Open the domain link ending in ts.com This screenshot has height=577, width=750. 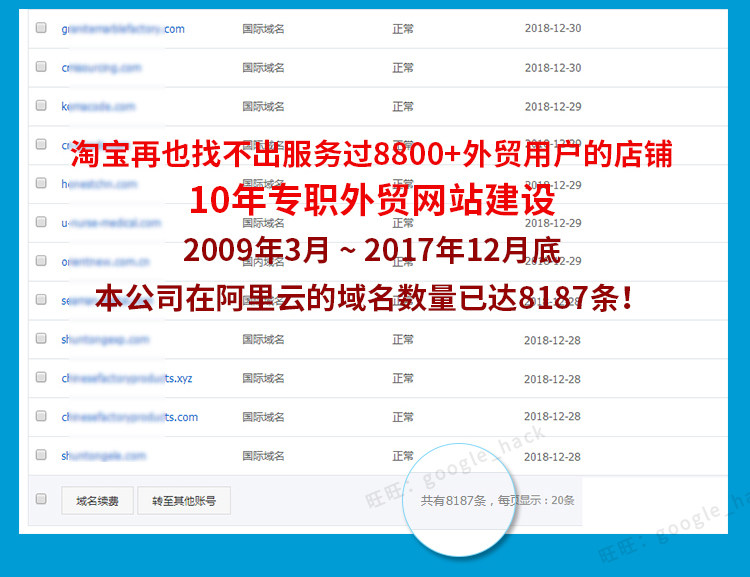pos(130,417)
